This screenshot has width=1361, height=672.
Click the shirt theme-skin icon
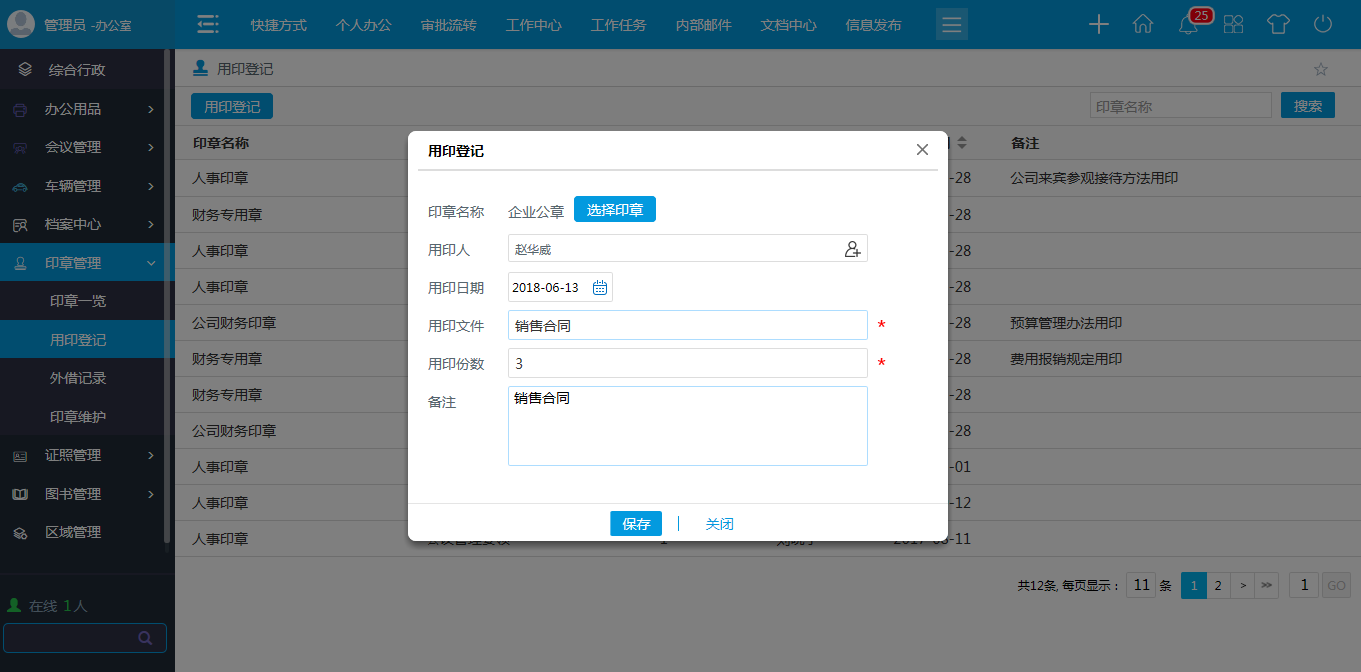(1278, 24)
